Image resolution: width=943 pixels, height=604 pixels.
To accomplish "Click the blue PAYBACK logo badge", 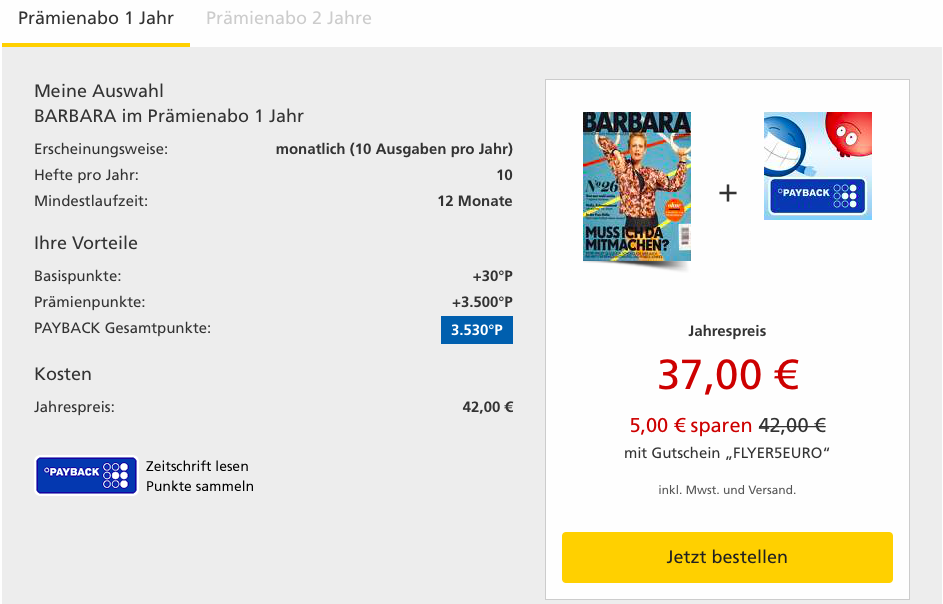I will pyautogui.click(x=86, y=475).
